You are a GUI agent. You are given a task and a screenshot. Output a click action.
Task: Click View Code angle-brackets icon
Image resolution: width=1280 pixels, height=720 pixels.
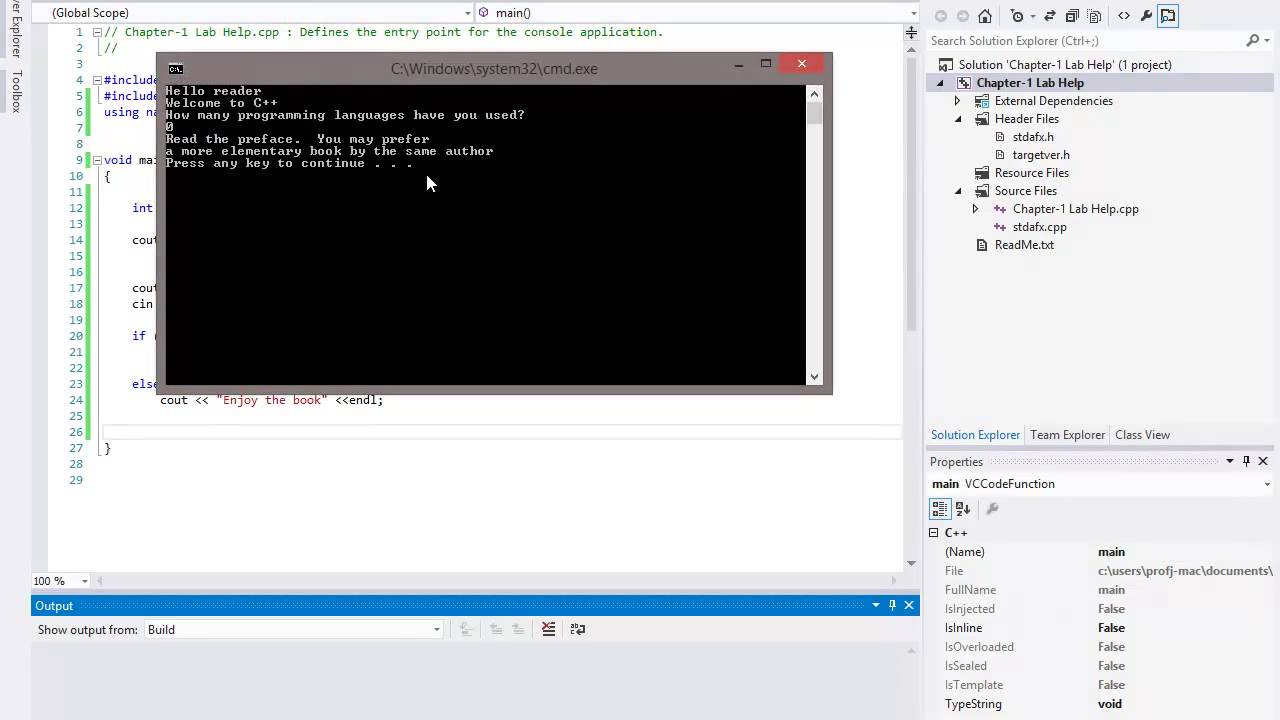1124,16
